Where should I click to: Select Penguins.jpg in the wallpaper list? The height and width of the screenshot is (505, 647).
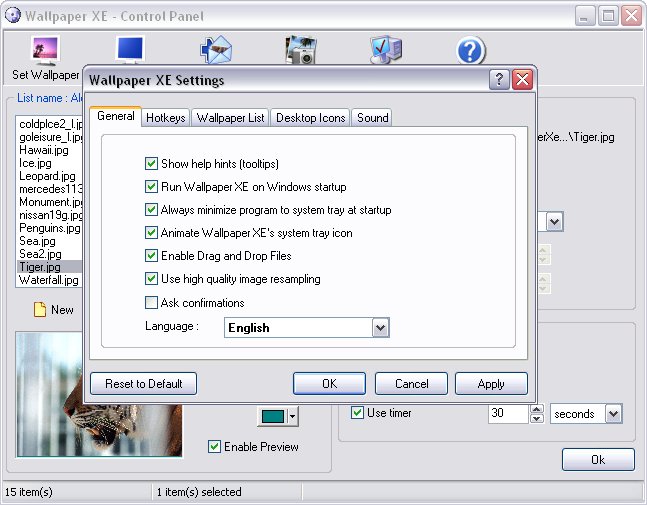tap(49, 228)
